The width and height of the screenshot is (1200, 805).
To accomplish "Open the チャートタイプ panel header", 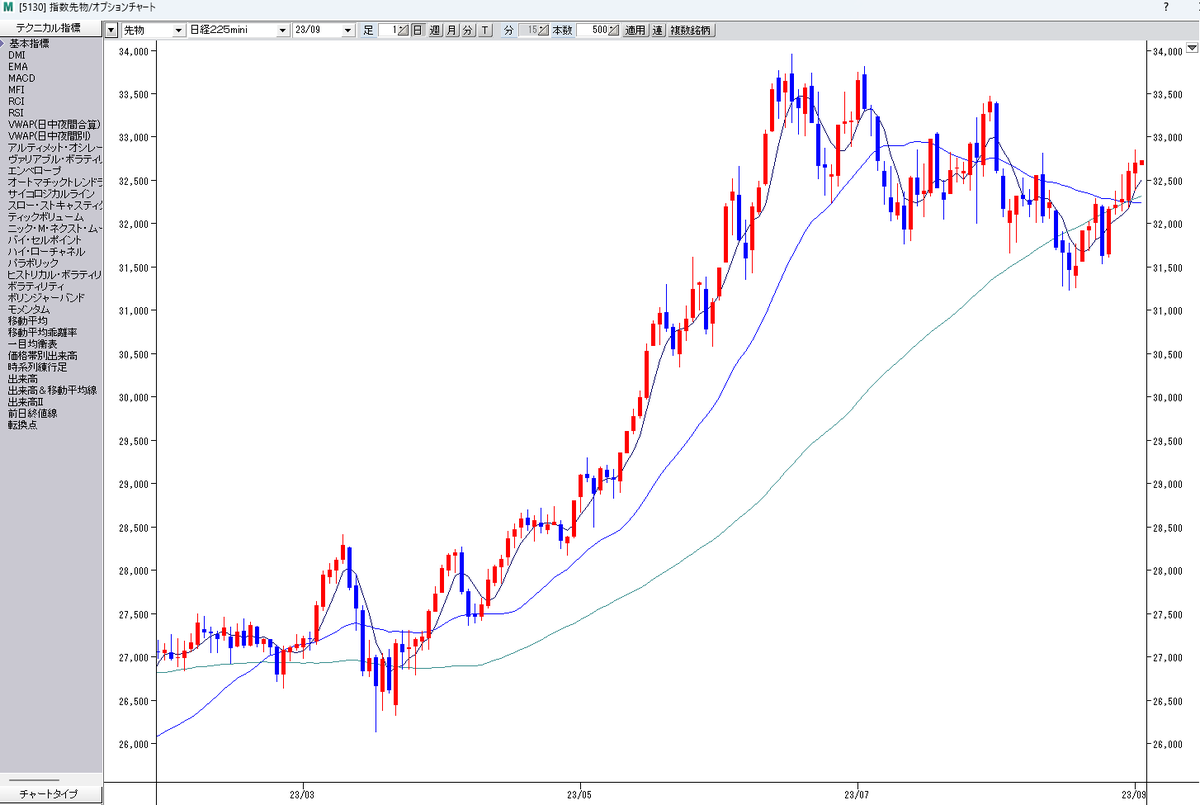I will click(51, 794).
